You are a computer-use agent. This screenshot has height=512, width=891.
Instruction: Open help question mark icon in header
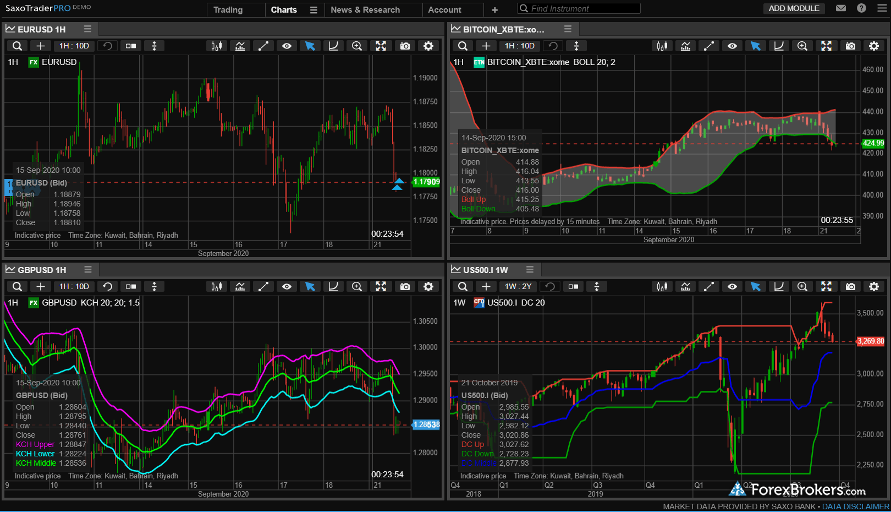tap(861, 9)
